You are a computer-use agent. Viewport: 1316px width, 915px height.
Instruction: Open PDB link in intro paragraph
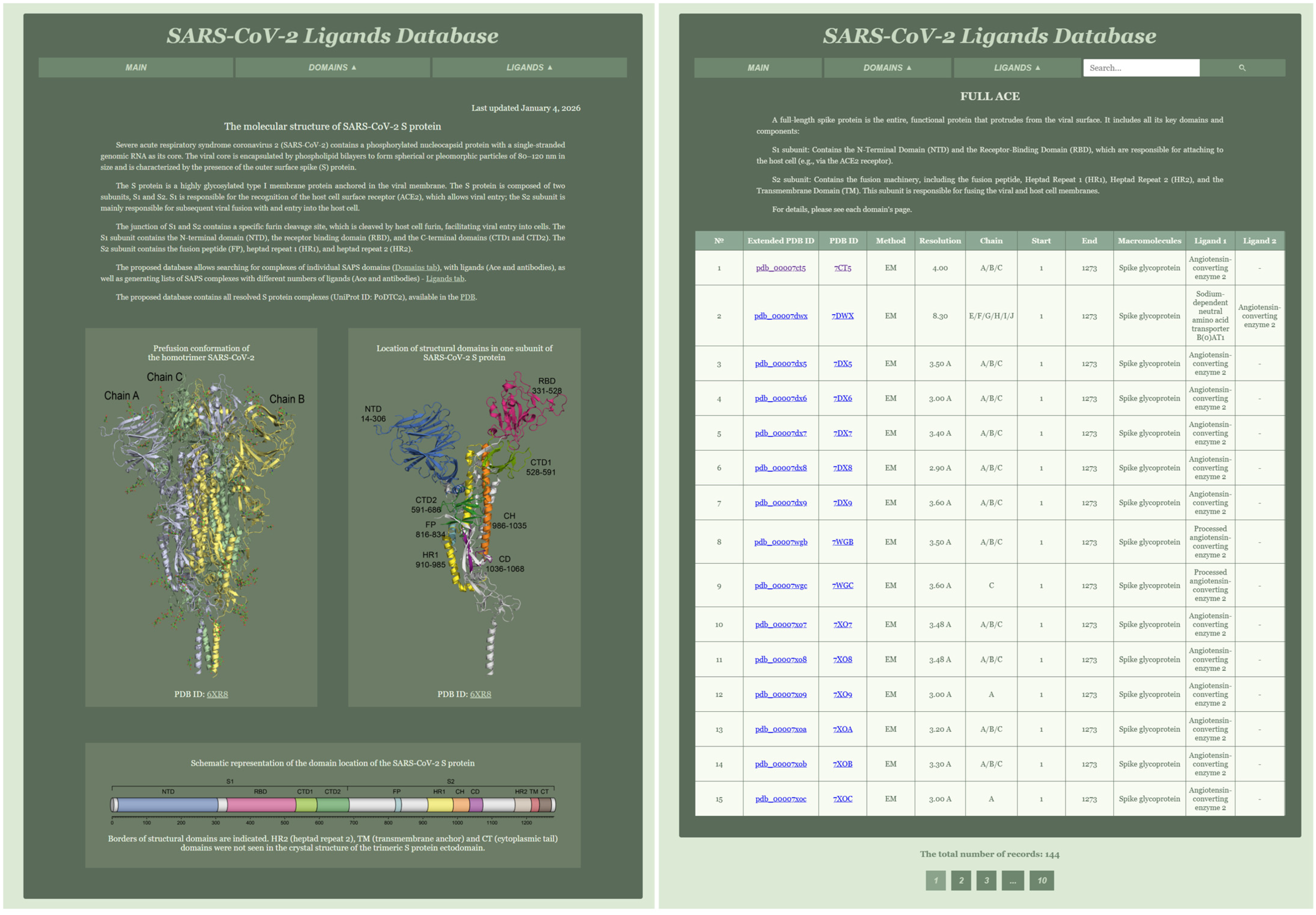pyautogui.click(x=467, y=298)
